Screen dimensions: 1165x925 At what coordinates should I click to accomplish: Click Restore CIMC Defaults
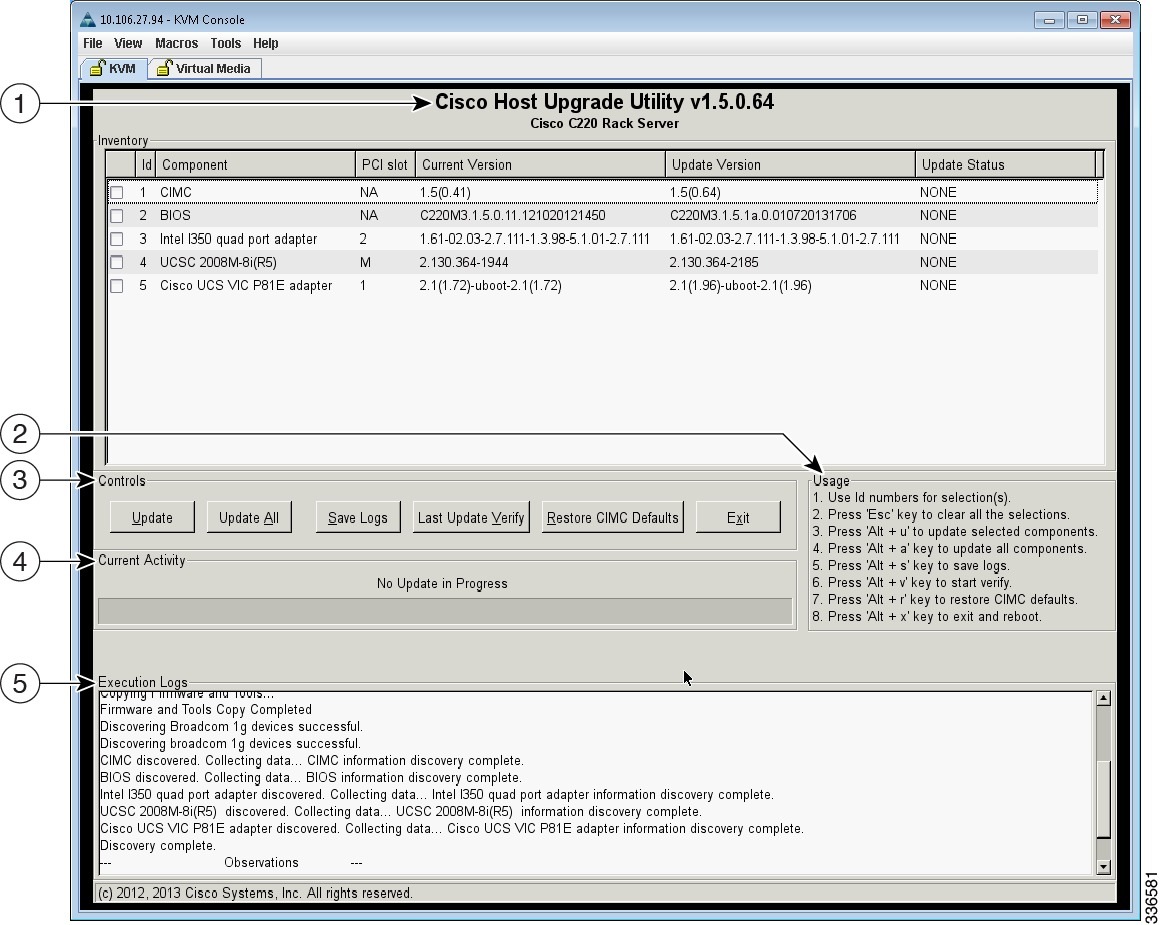(611, 517)
